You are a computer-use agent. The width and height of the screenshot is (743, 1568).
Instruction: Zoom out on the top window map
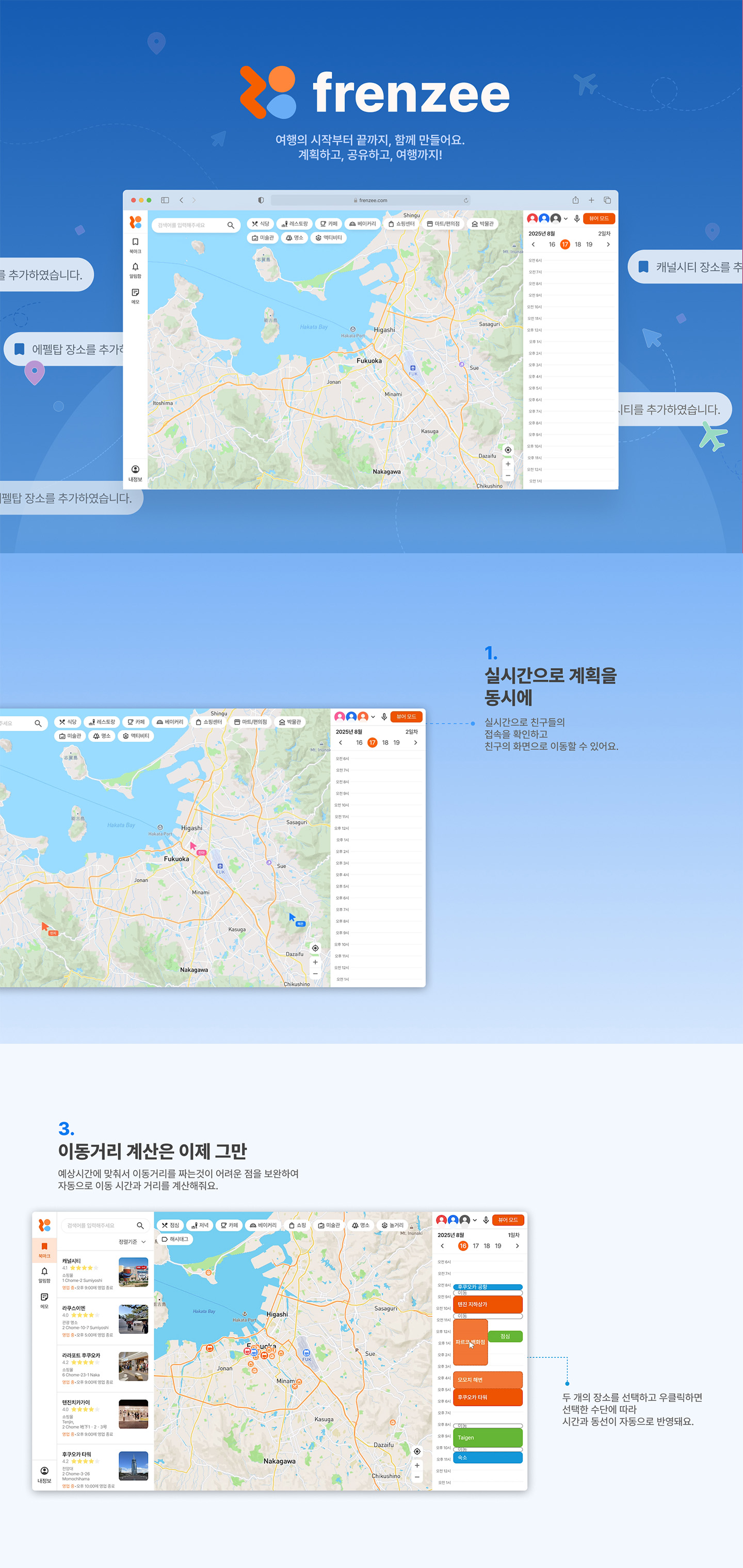(508, 475)
